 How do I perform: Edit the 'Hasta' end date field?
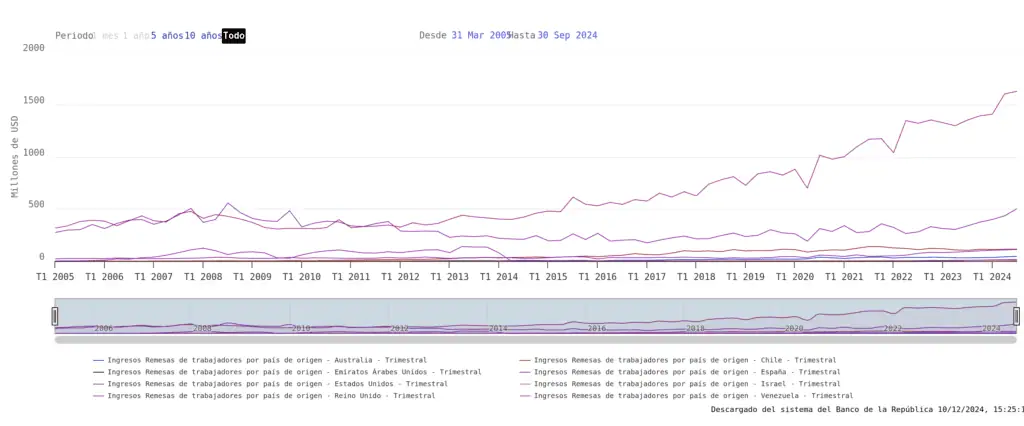coord(567,35)
